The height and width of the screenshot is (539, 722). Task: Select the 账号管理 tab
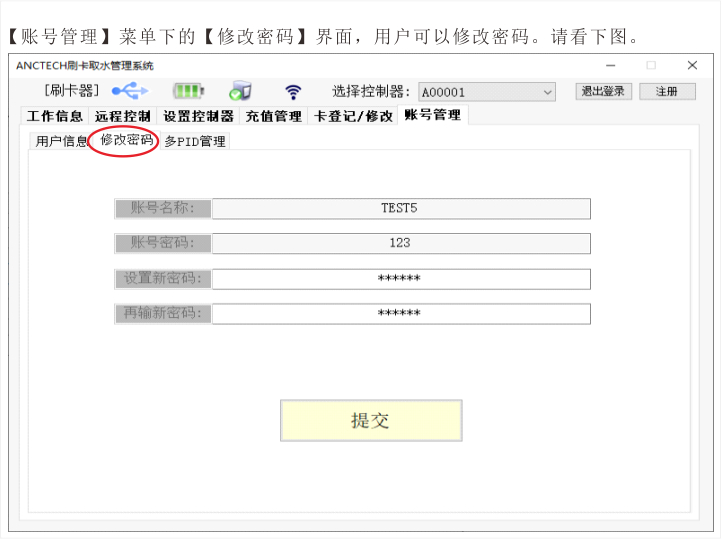(x=433, y=115)
